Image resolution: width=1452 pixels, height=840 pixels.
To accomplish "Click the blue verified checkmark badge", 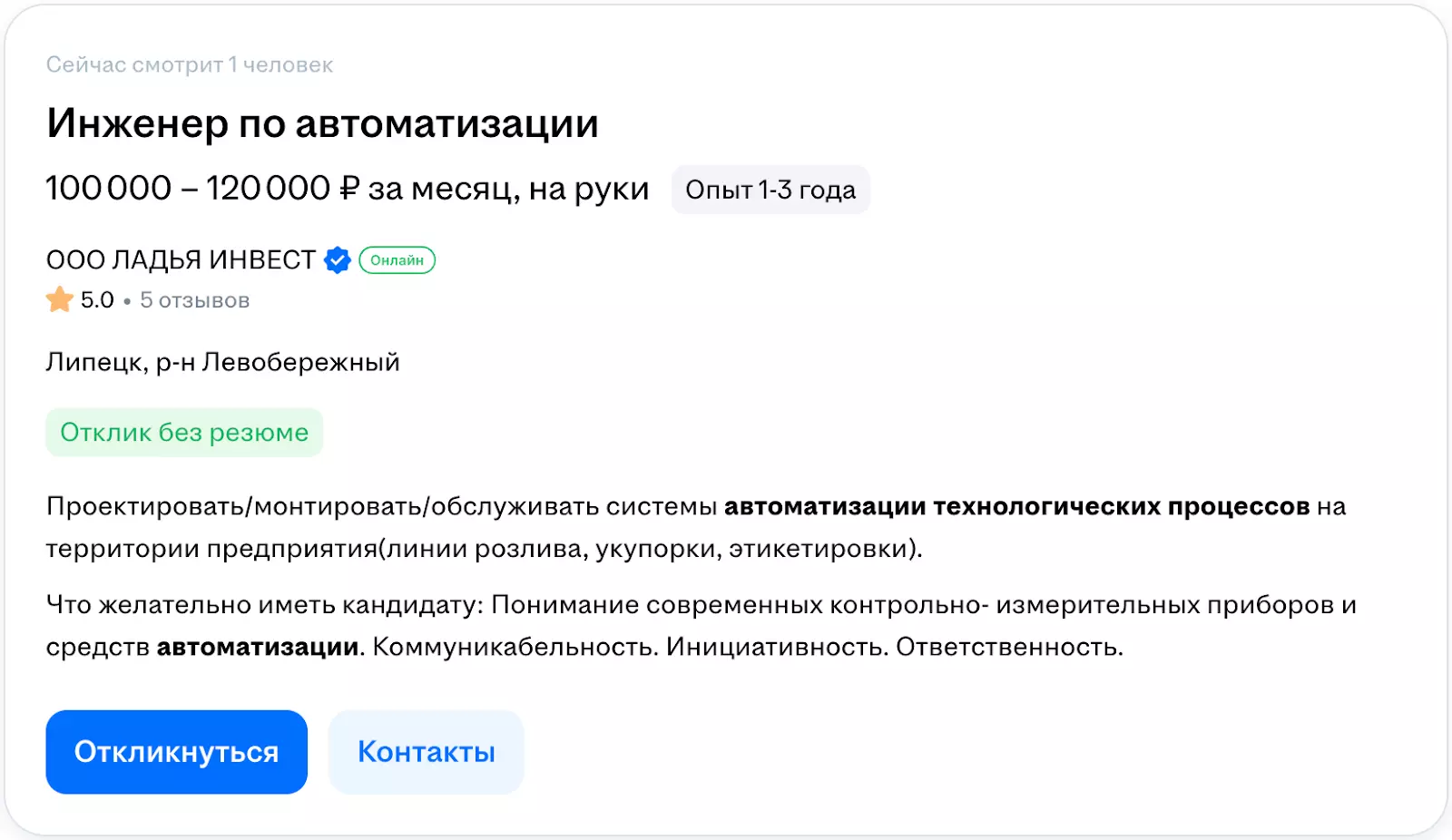I will [338, 260].
